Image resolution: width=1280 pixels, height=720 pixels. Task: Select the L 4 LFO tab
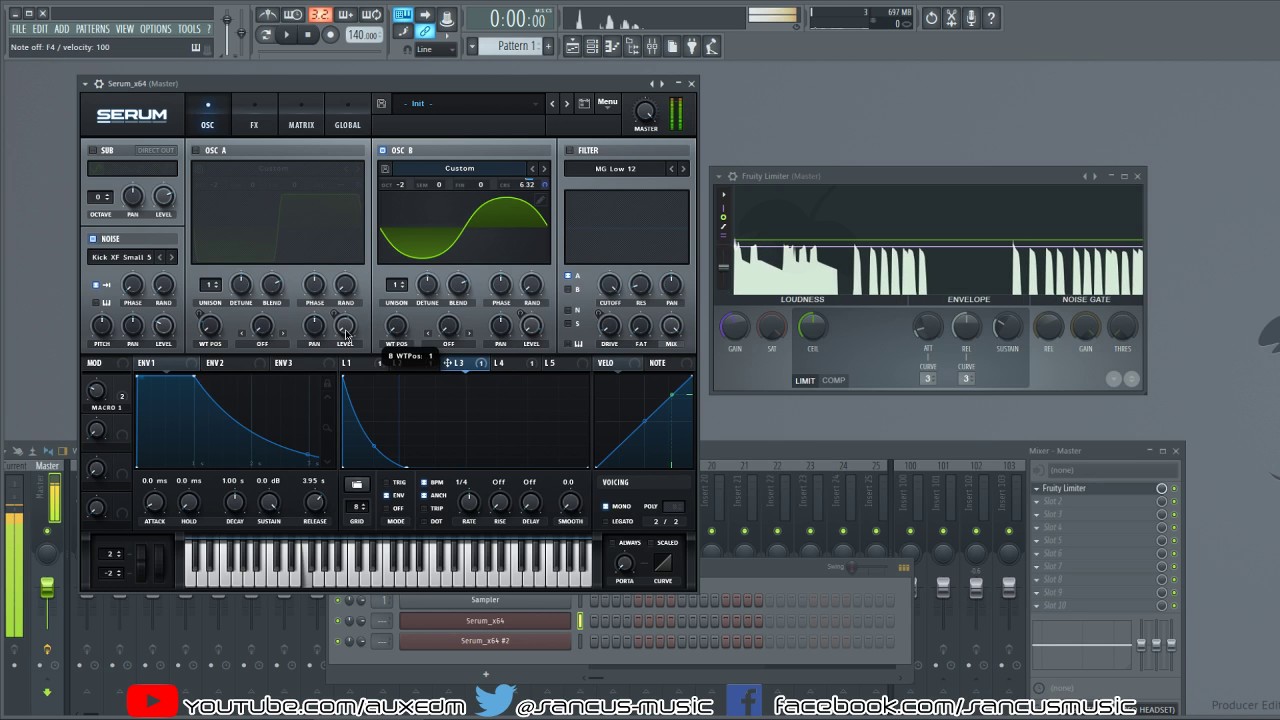click(499, 363)
